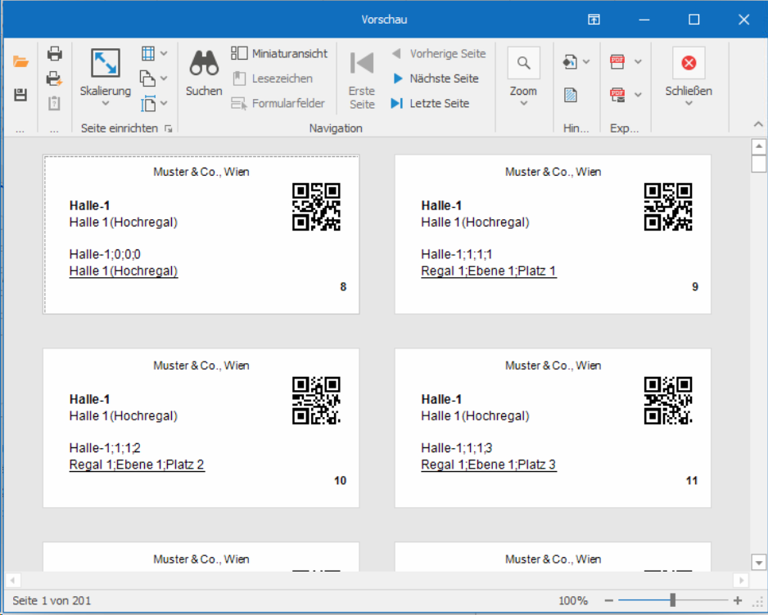This screenshot has height=615, width=768.
Task: Expand the send-as-PDF dropdown arrow
Action: tap(638, 95)
